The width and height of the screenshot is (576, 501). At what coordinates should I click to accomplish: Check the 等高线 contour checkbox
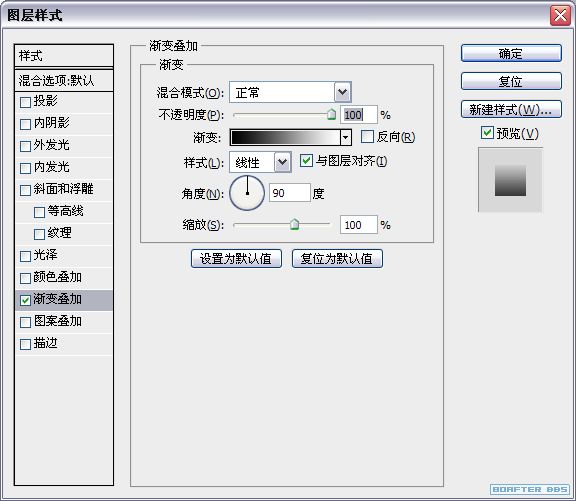39,212
